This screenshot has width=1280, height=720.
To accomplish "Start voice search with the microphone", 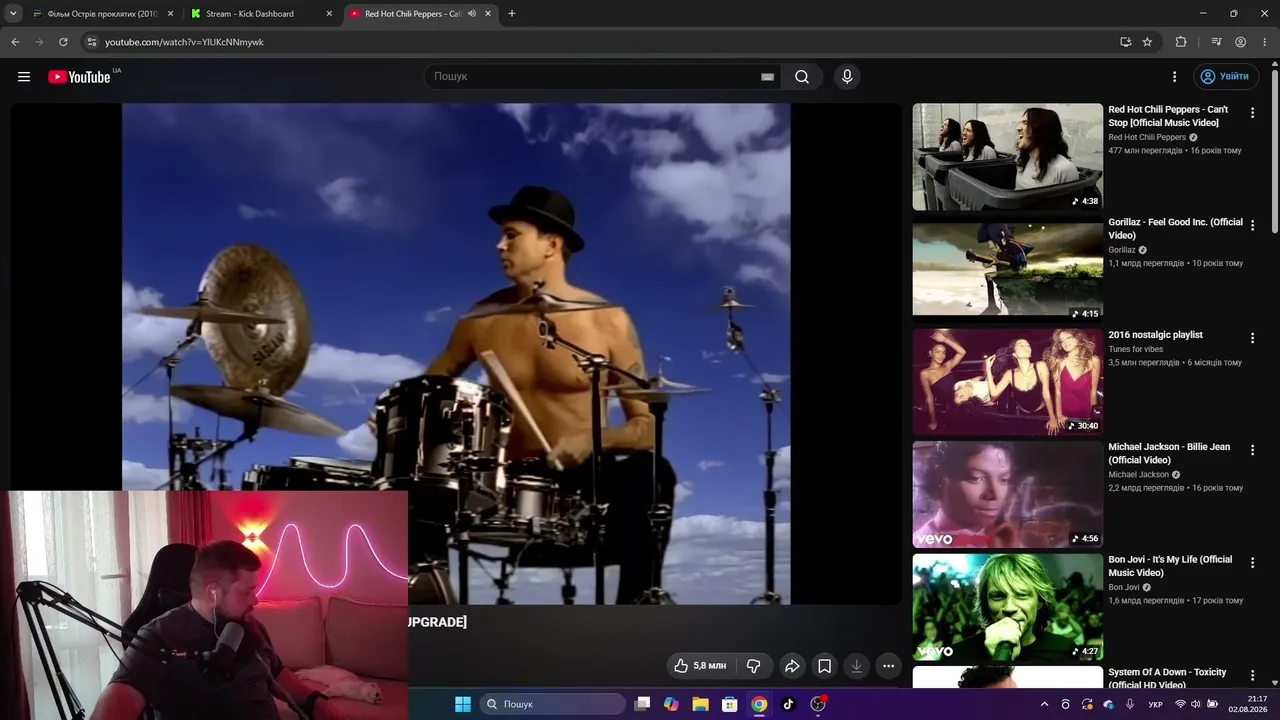I will click(x=847, y=77).
